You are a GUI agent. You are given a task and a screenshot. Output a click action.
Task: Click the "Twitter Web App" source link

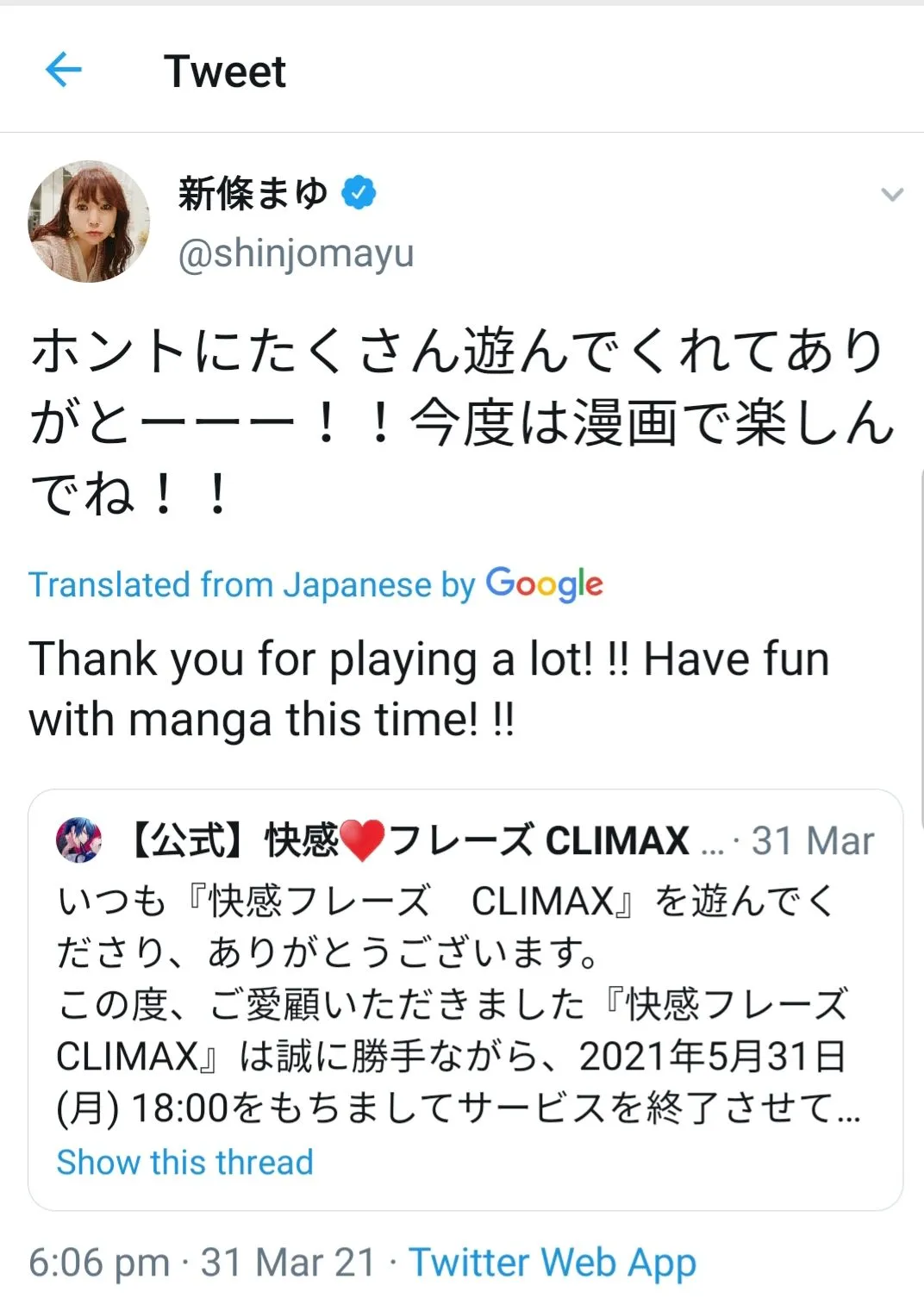pos(552,1263)
